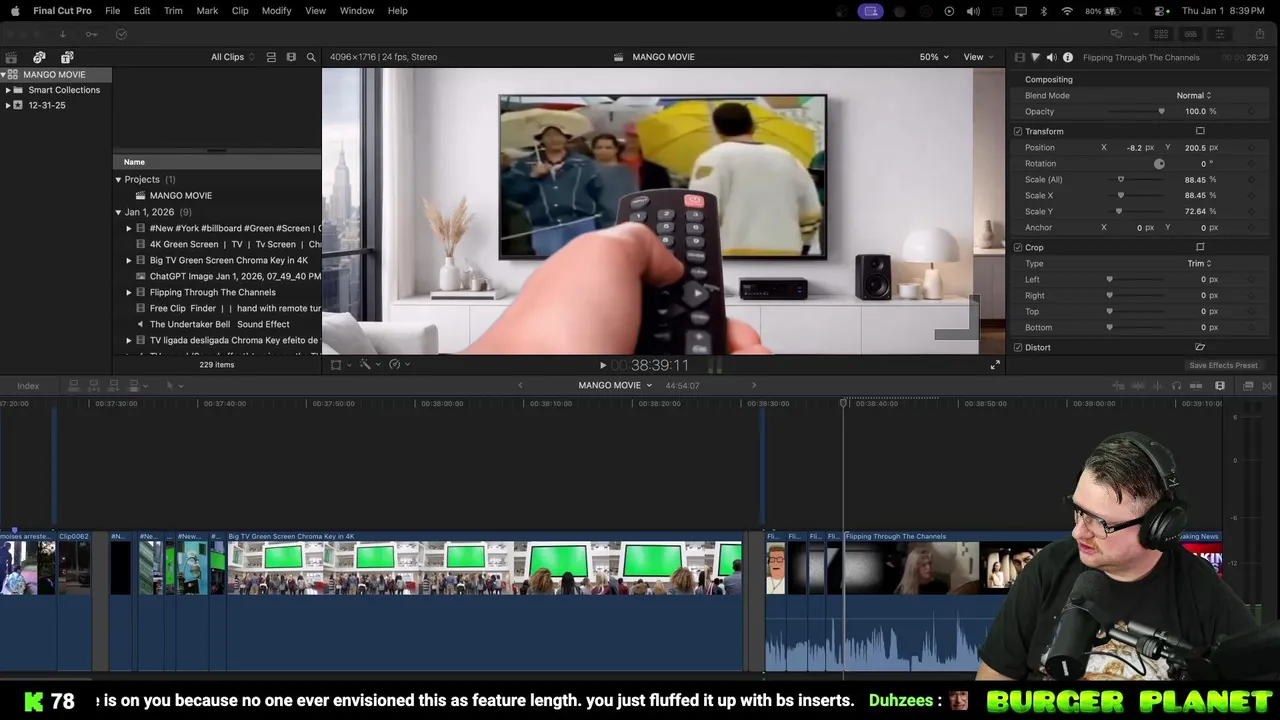Click Distort on-screen controls icon
The height and width of the screenshot is (720, 1280).
tap(1200, 347)
